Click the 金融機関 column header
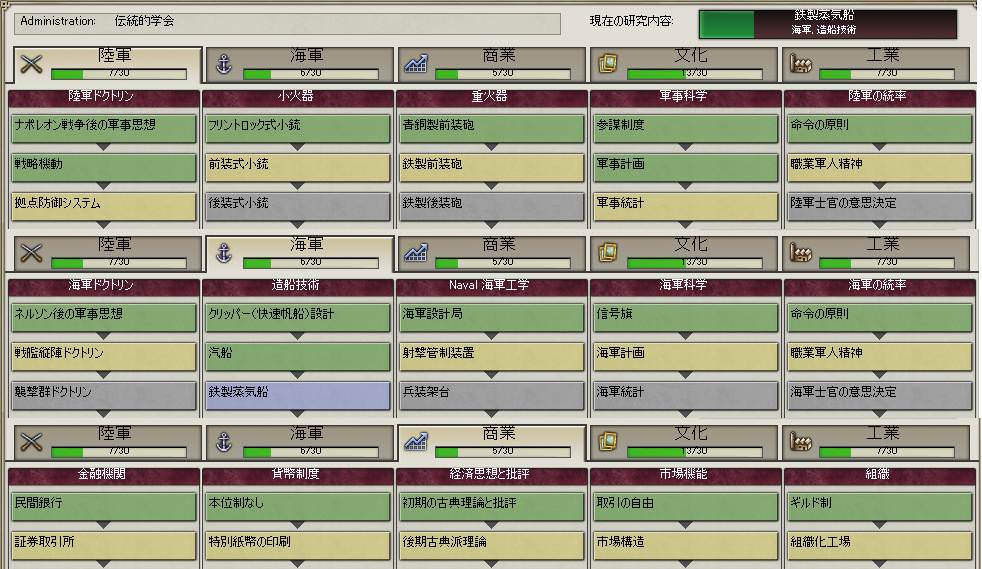The width and height of the screenshot is (982, 569). point(104,474)
